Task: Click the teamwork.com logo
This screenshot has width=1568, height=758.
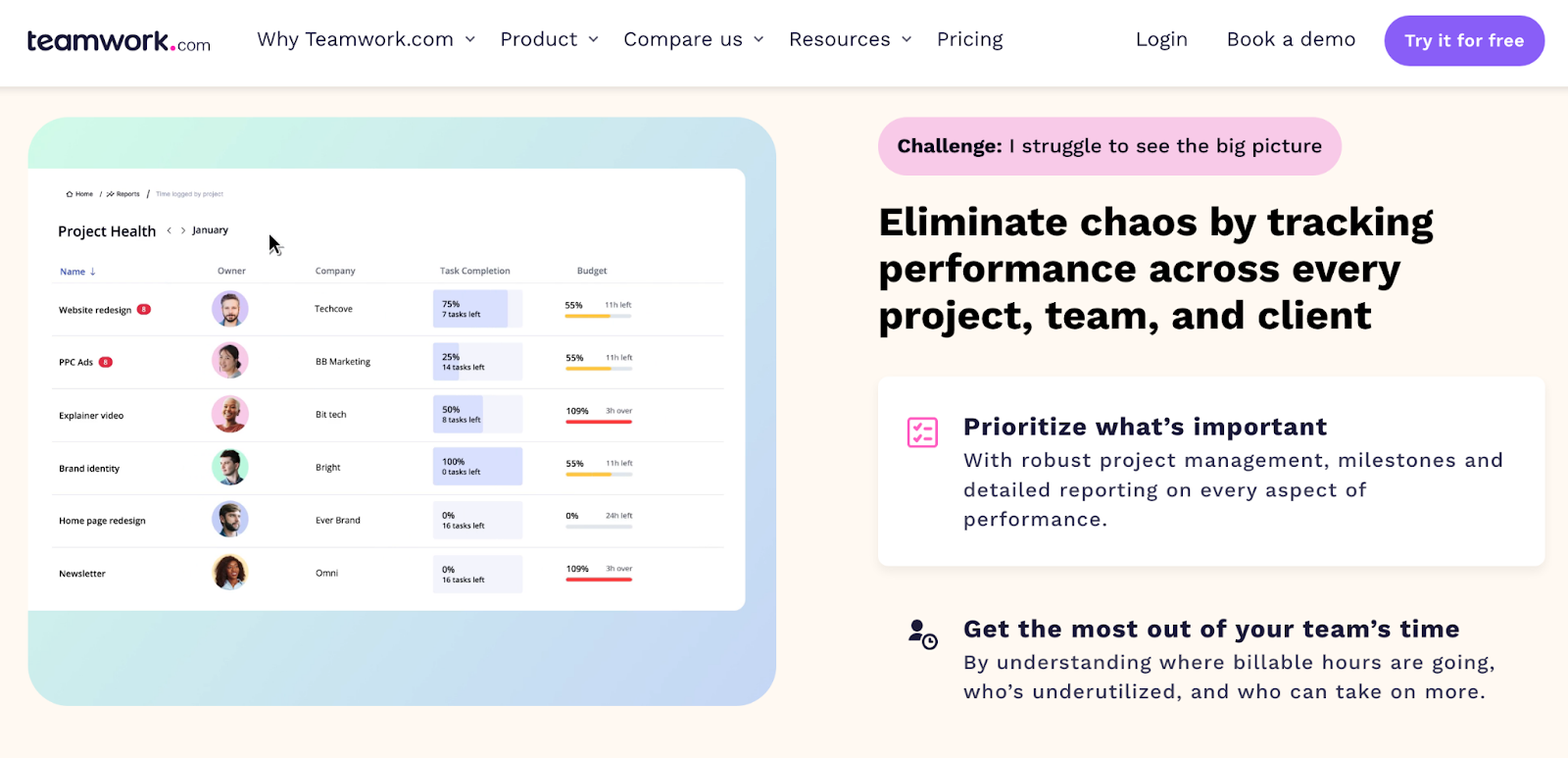Action: pyautogui.click(x=119, y=41)
